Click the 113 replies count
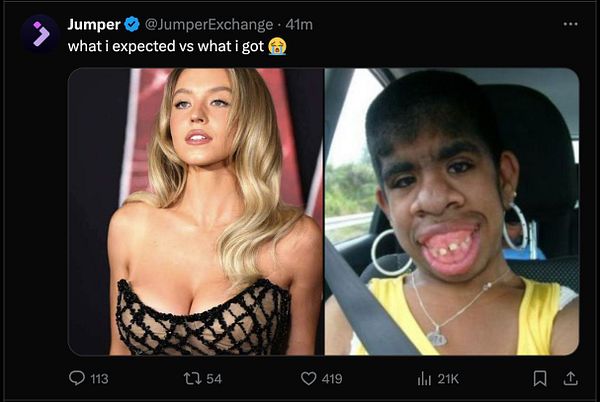The width and height of the screenshot is (600, 402). coord(99,379)
